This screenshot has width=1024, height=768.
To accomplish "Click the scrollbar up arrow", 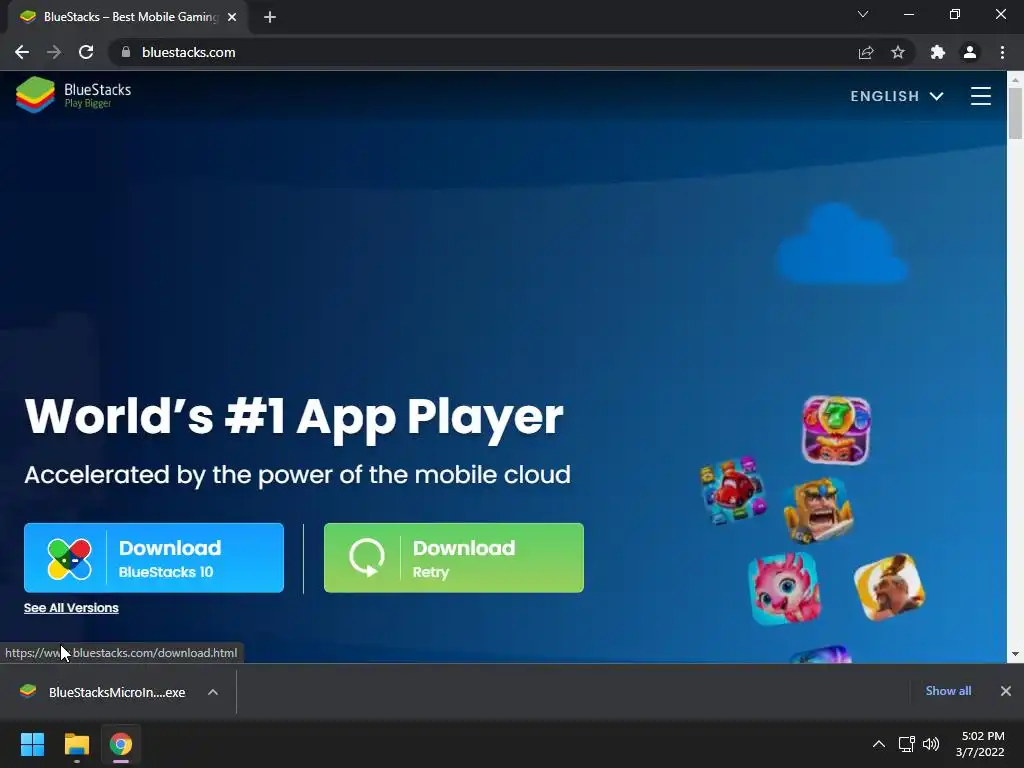I will [1015, 79].
